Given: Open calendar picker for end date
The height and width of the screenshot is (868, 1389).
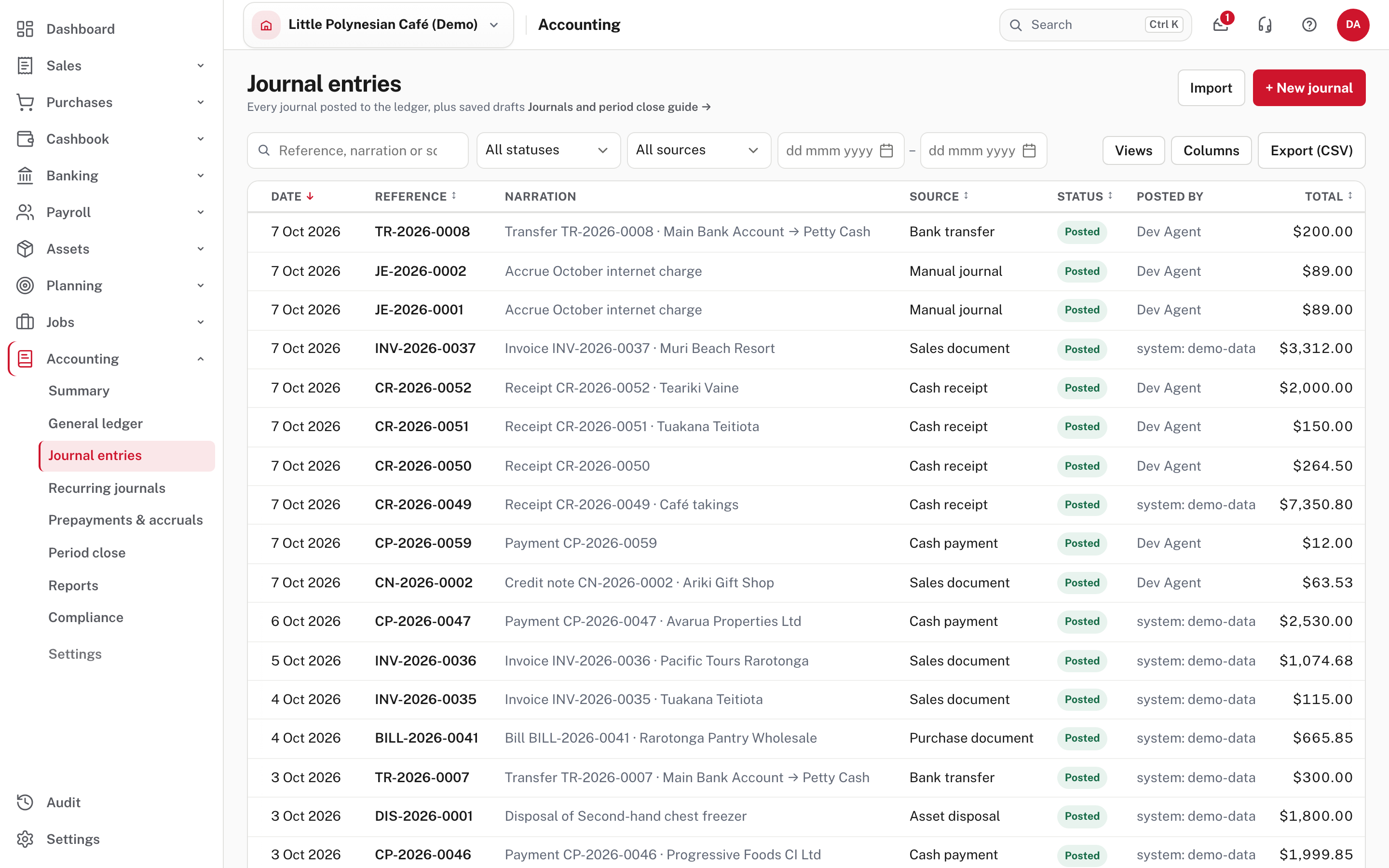Looking at the screenshot, I should pos(1029,150).
